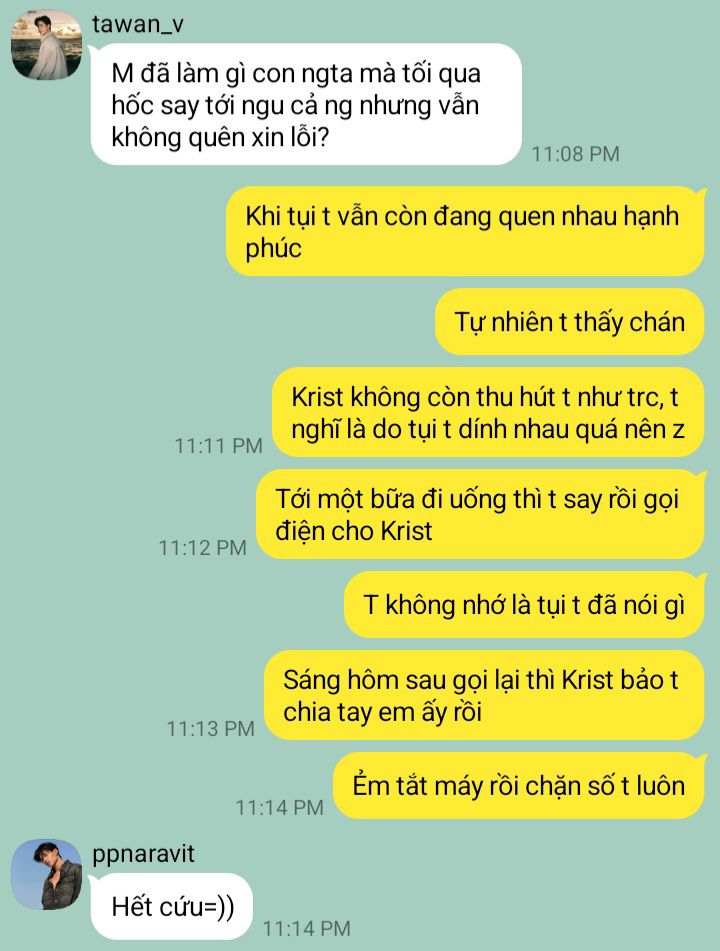
Task: Select tawan_v's message about 'xin lỗi'
Action: [x=306, y=104]
